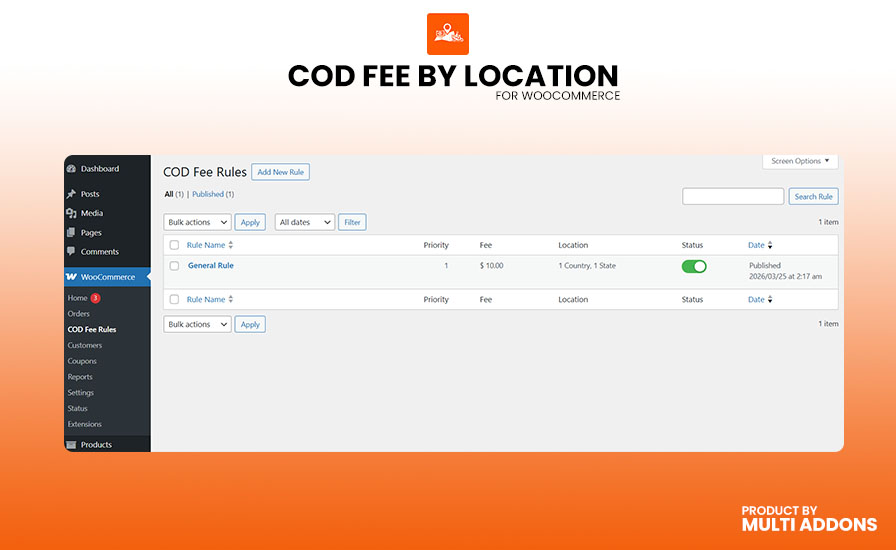The width and height of the screenshot is (896, 550).
Task: Select the WooCommerce menu item
Action: 107,277
